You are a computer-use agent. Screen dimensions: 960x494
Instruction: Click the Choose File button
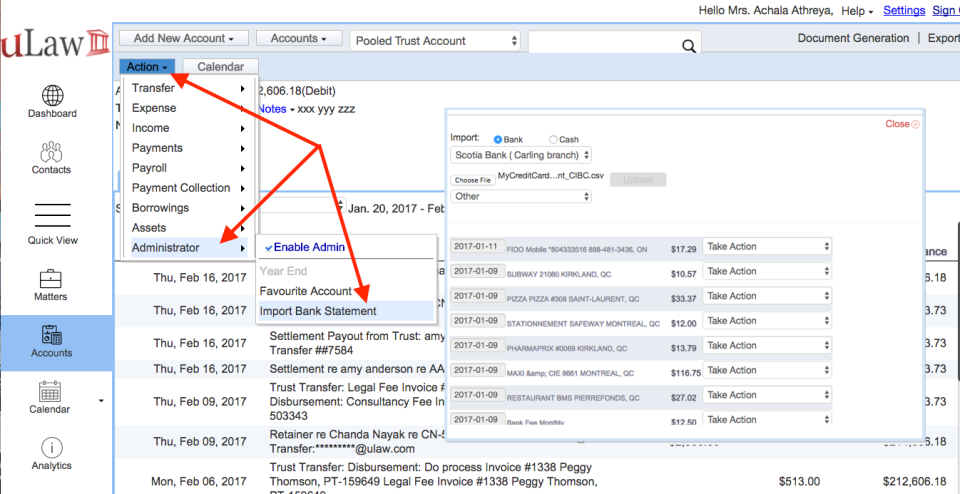pyautogui.click(x=473, y=180)
